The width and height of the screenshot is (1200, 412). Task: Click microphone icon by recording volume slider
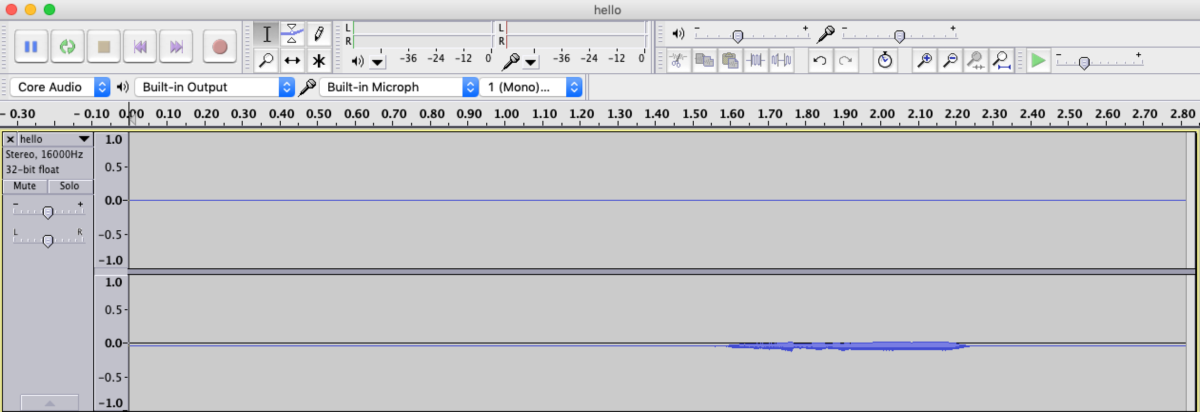point(826,34)
